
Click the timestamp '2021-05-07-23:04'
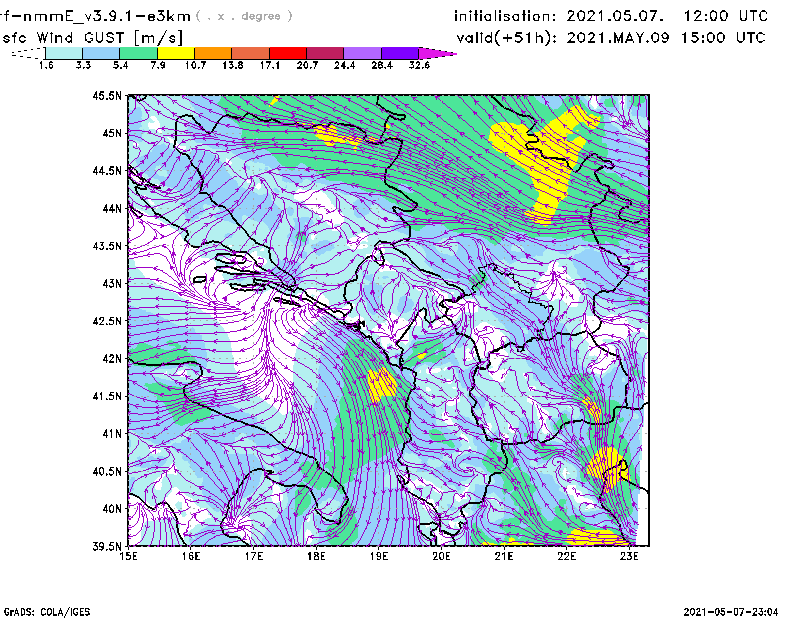tap(731, 612)
